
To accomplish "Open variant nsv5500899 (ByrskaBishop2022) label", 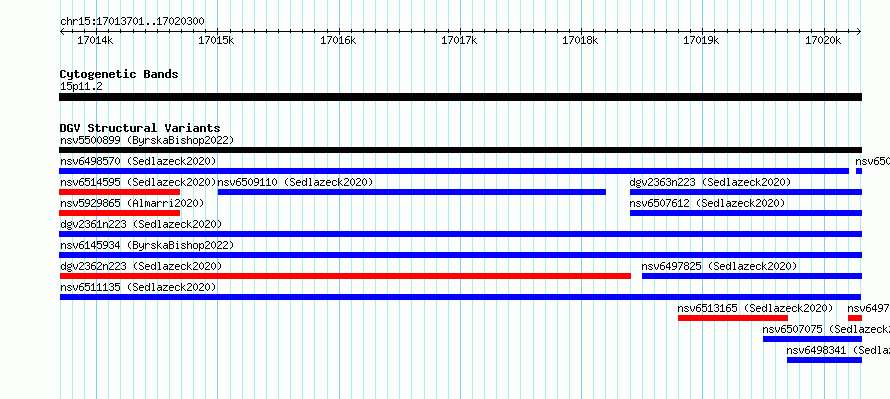I will click(x=147, y=140).
